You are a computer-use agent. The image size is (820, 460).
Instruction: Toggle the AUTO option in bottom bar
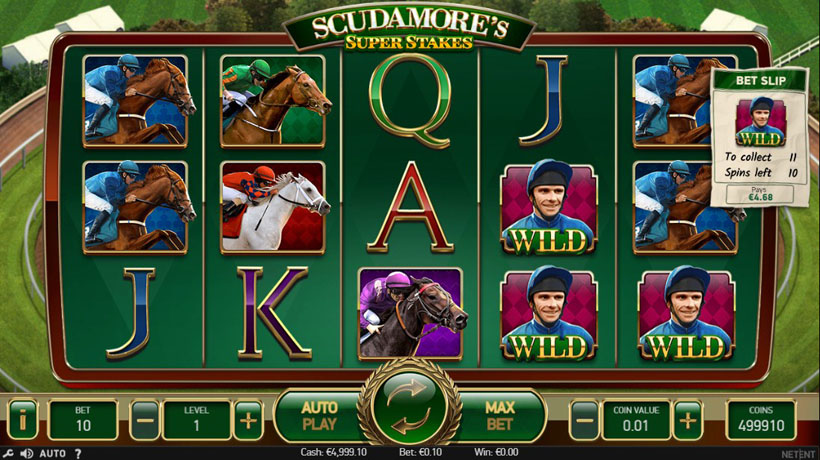pyautogui.click(x=52, y=453)
